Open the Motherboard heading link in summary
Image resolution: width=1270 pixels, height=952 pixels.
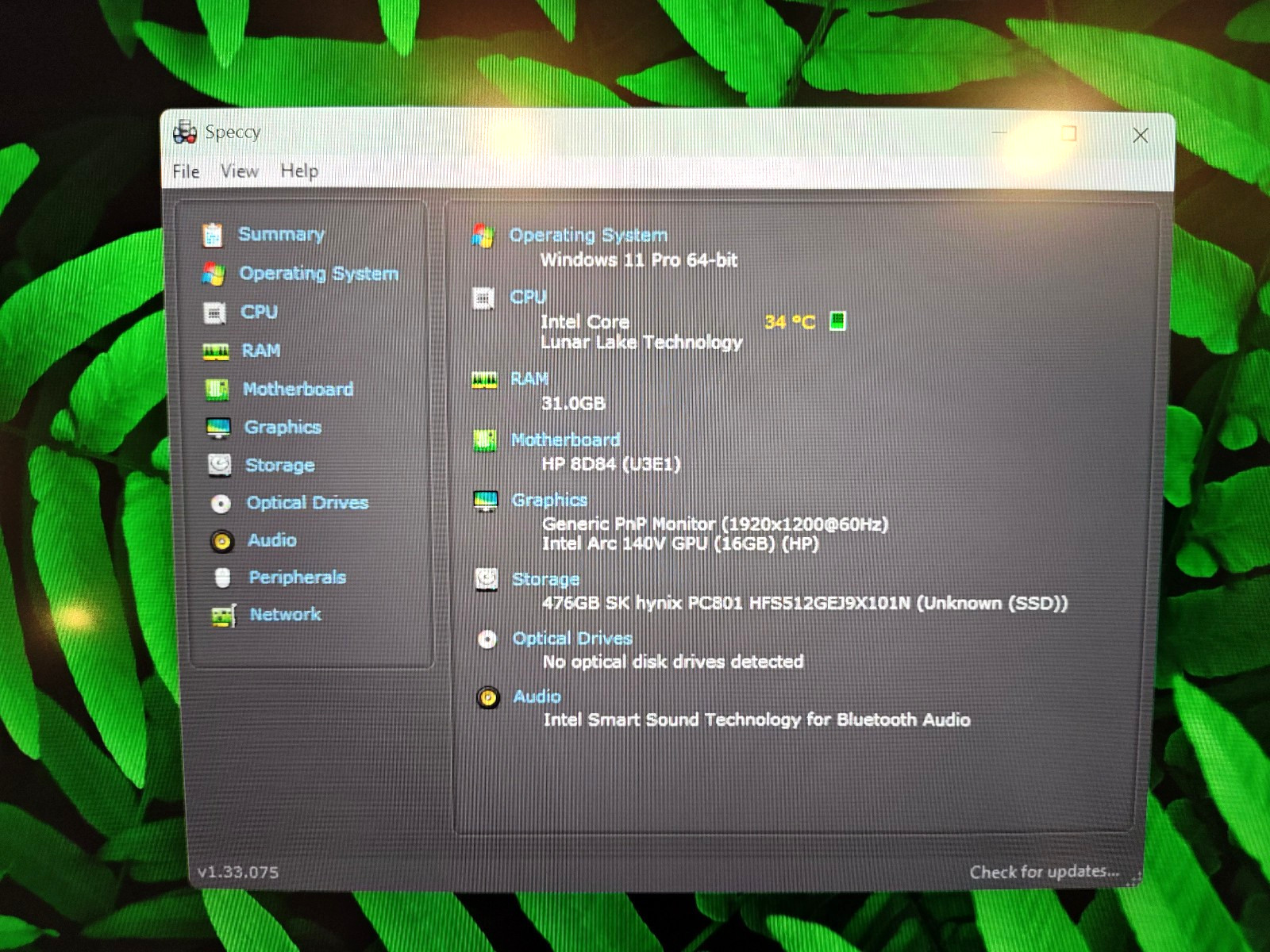565,440
